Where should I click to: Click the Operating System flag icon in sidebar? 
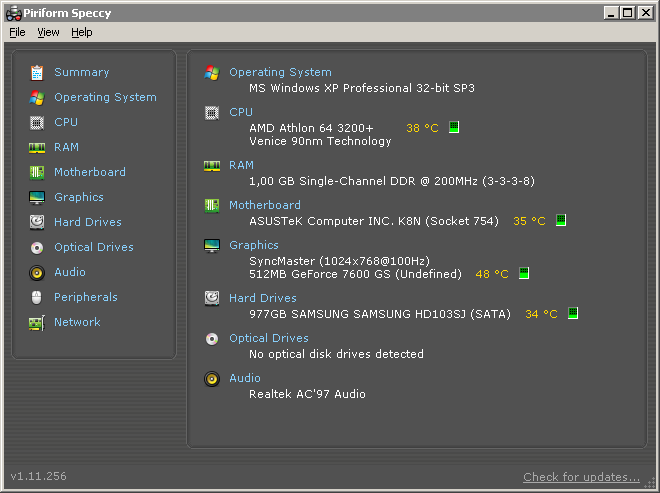pyautogui.click(x=37, y=98)
